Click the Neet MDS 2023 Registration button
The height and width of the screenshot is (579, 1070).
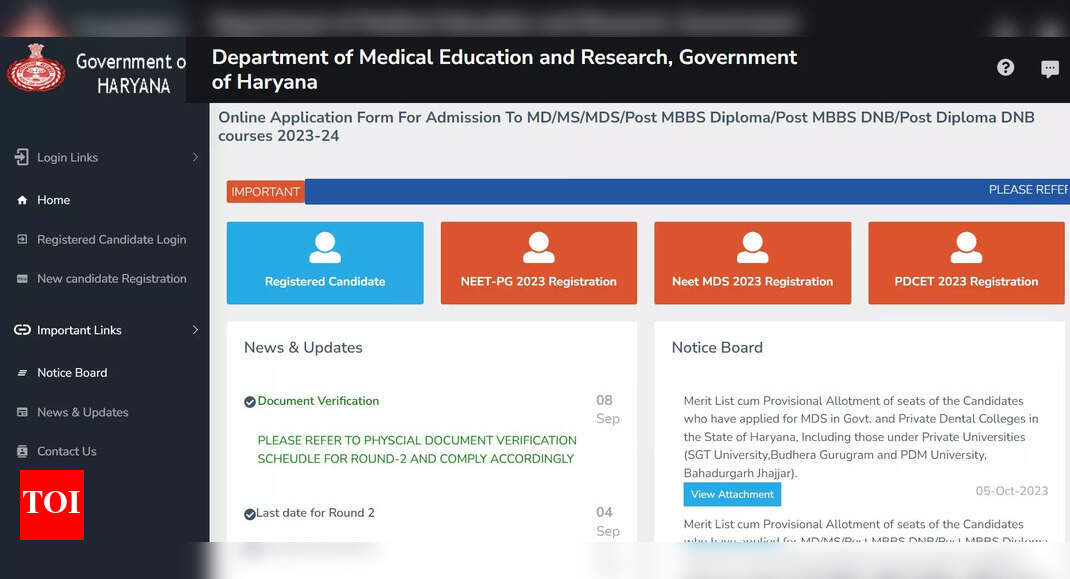753,263
